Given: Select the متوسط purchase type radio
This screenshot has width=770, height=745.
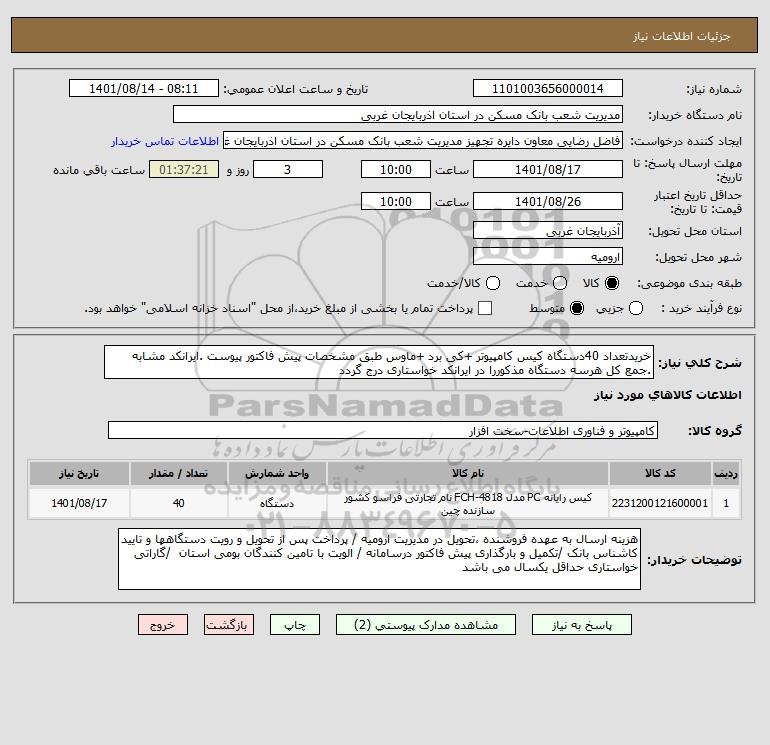Looking at the screenshot, I should pyautogui.click(x=577, y=308).
